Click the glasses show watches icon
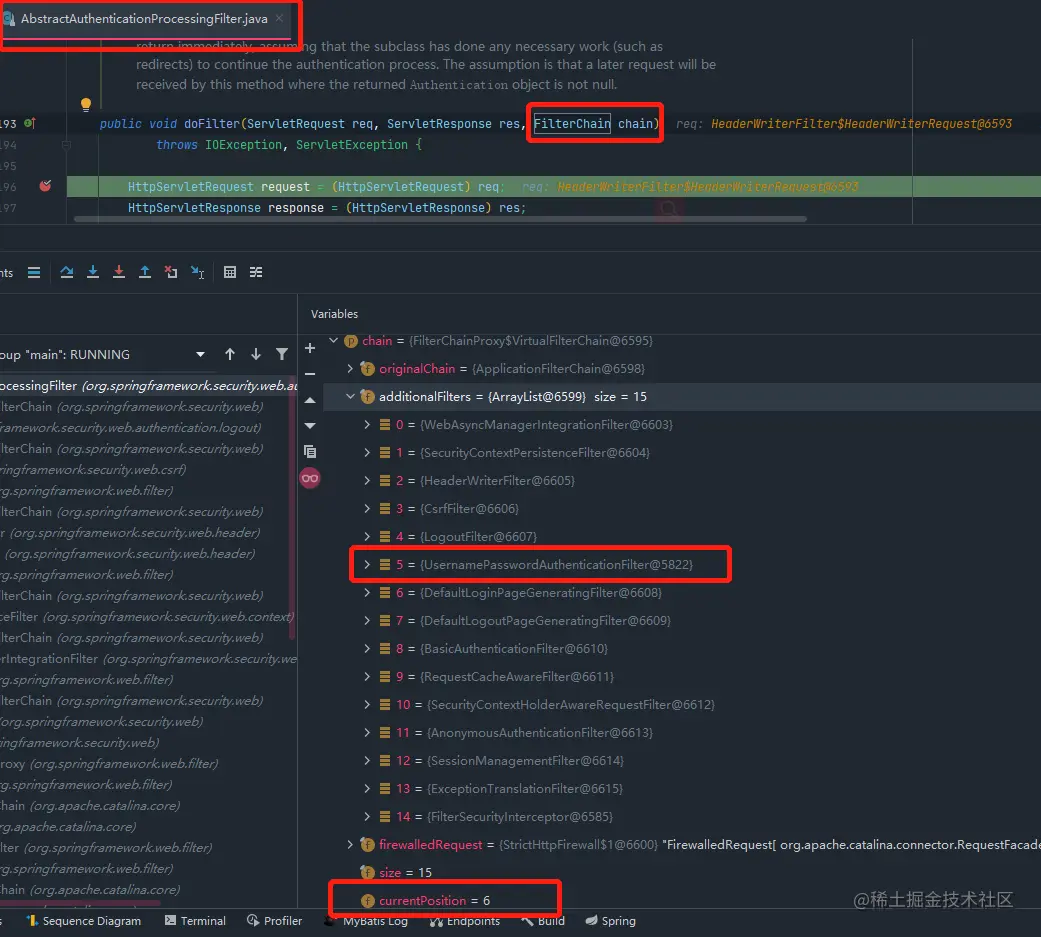The width and height of the screenshot is (1041, 937). [309, 478]
